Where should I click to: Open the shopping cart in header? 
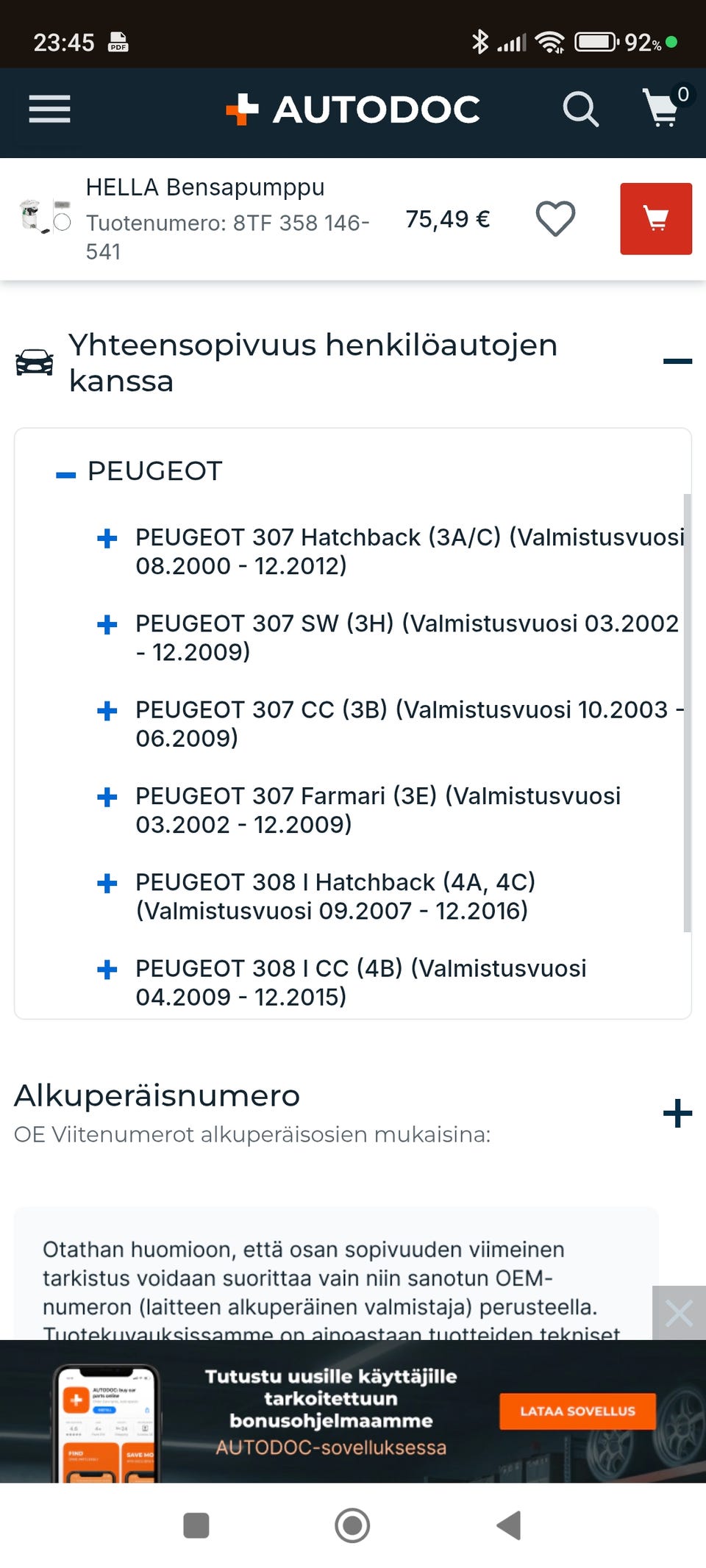662,108
